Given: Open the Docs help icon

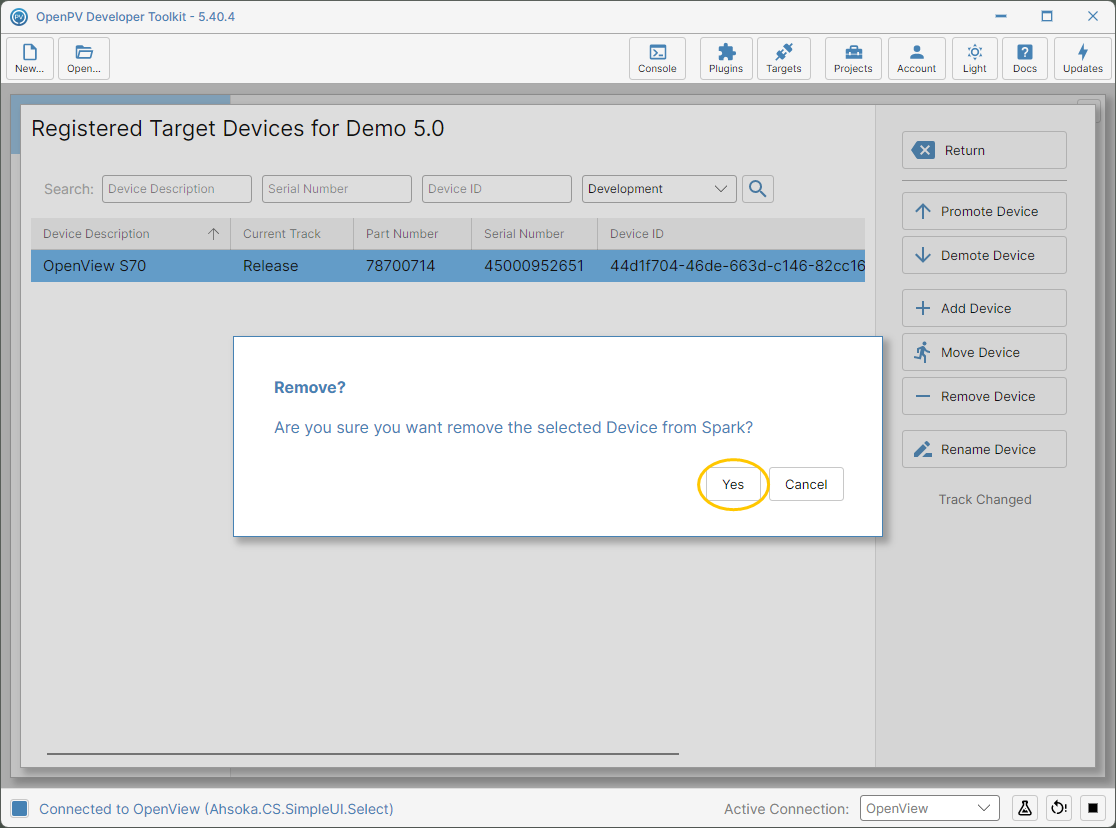Looking at the screenshot, I should coord(1025,58).
